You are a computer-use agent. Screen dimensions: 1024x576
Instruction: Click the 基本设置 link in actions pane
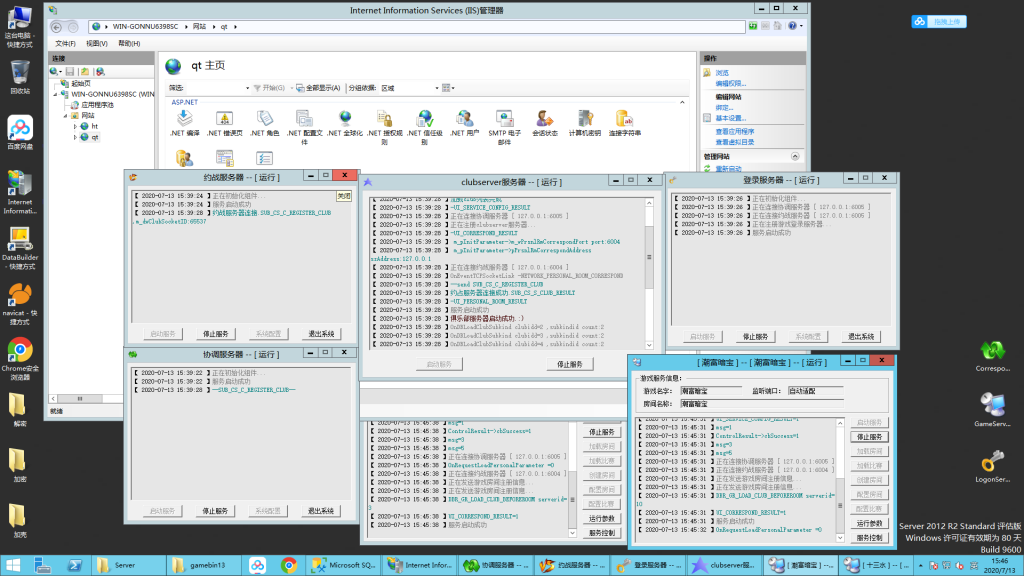730,118
